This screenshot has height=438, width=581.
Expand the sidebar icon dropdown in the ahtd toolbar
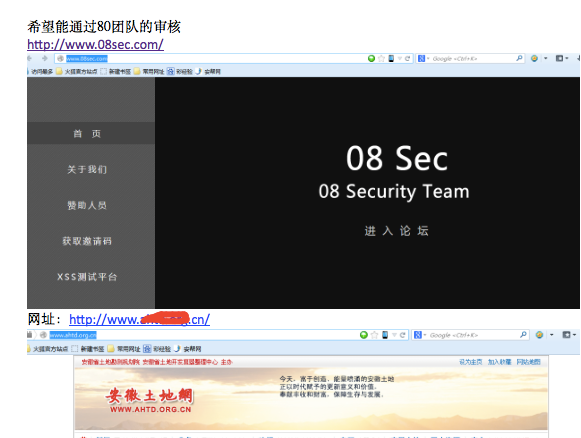click(x=574, y=335)
